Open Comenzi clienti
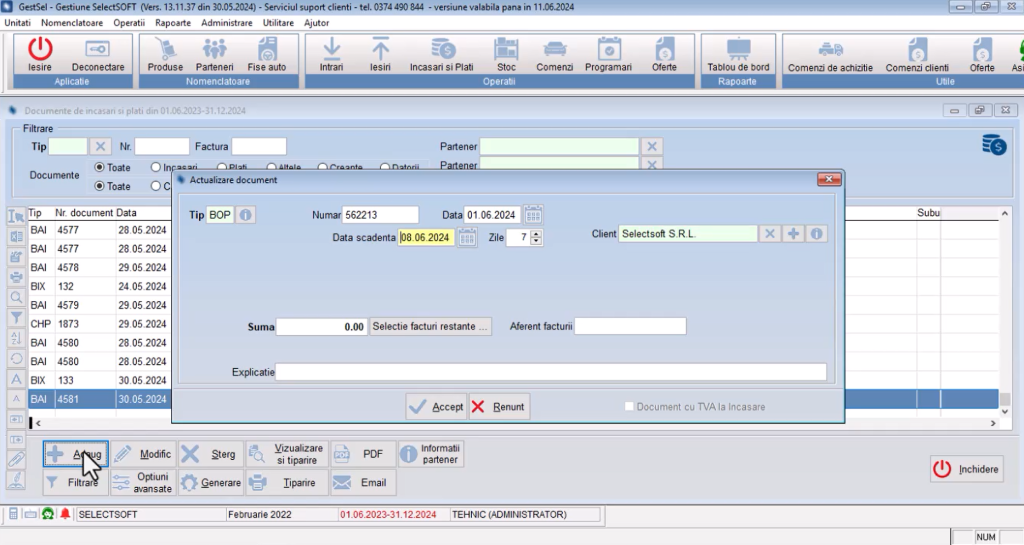 point(917,55)
